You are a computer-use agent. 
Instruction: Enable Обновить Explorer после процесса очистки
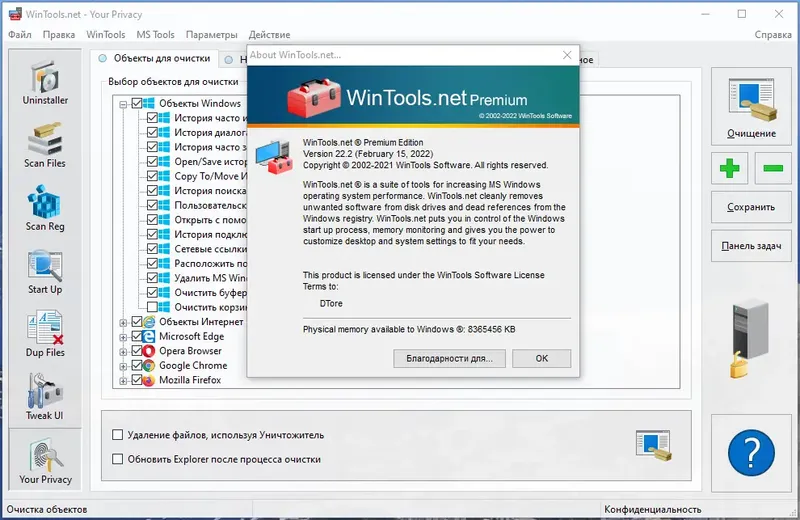[x=117, y=459]
